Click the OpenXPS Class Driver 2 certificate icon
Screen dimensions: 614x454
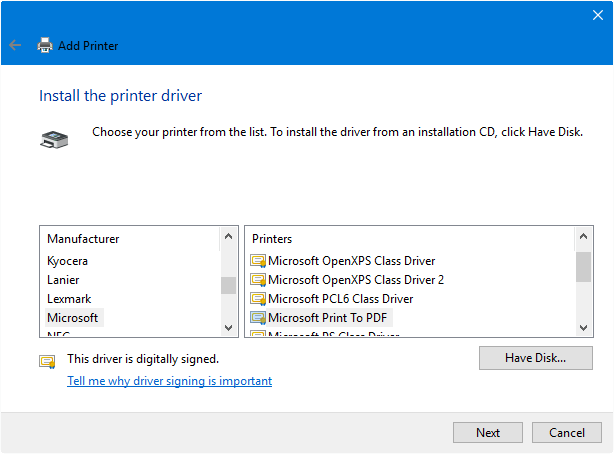(x=258, y=280)
